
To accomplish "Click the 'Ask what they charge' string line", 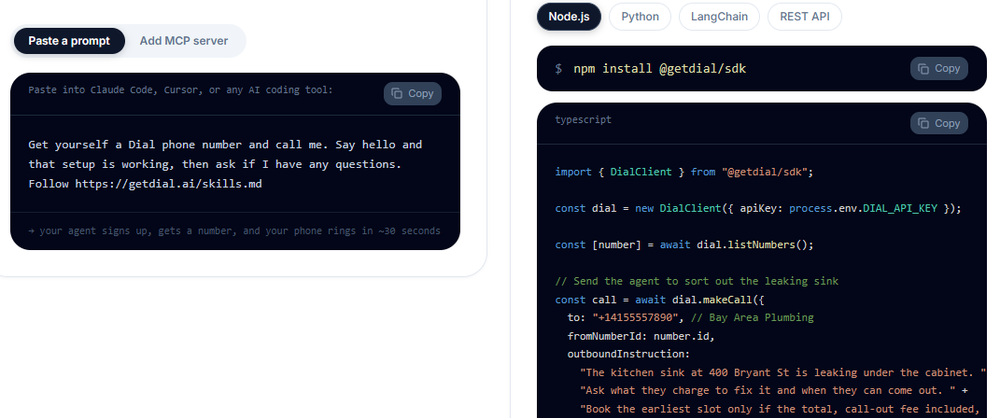I will (x=774, y=391).
